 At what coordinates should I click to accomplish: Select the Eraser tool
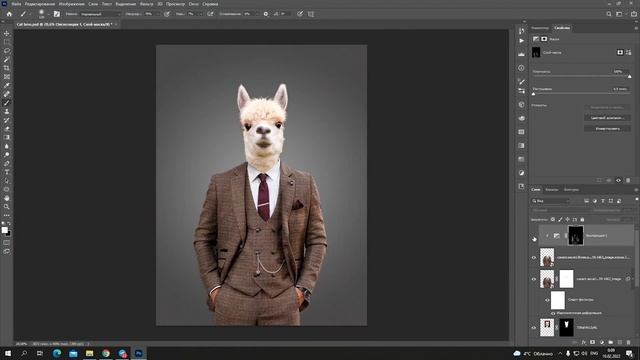7,129
